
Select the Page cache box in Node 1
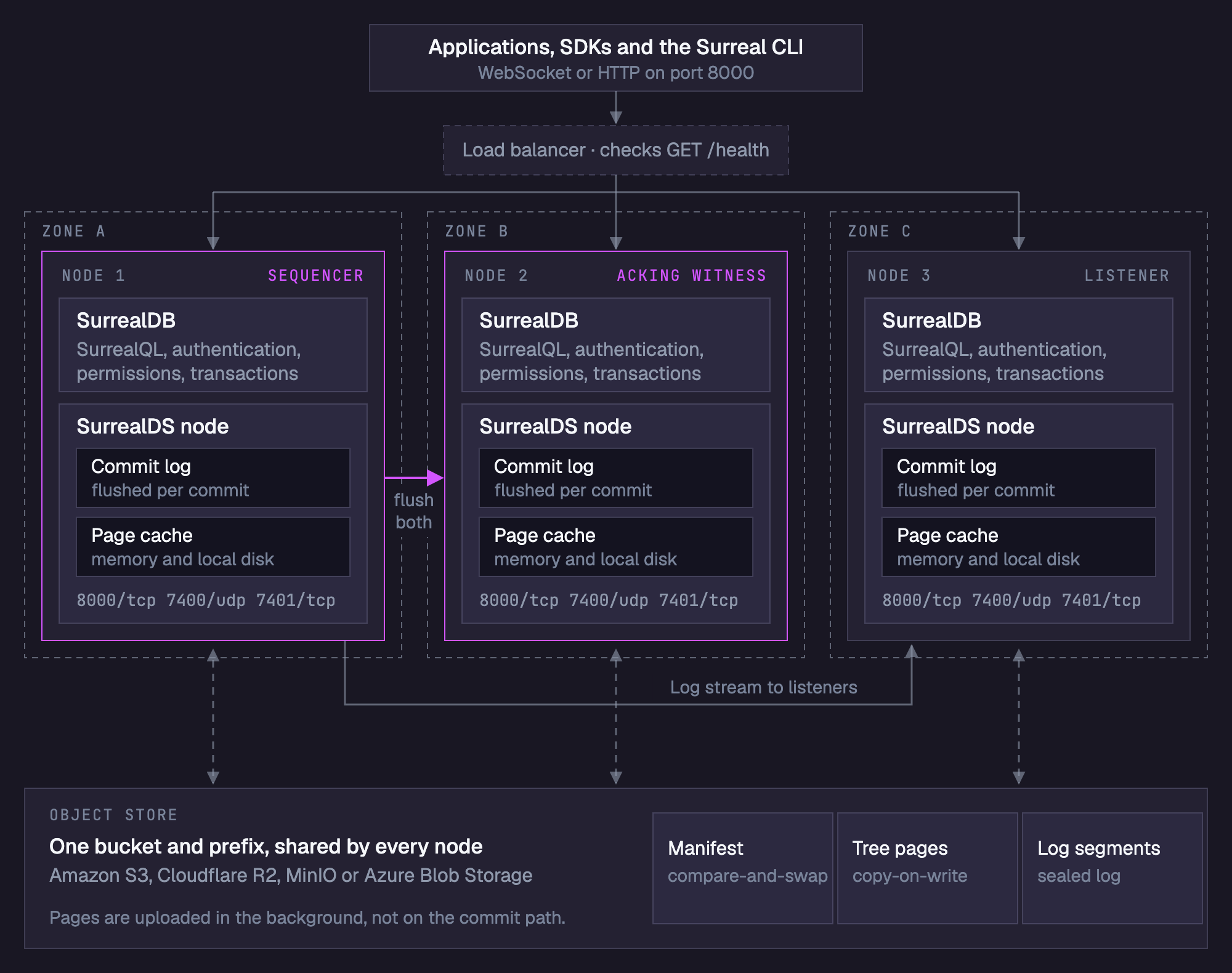click(213, 547)
